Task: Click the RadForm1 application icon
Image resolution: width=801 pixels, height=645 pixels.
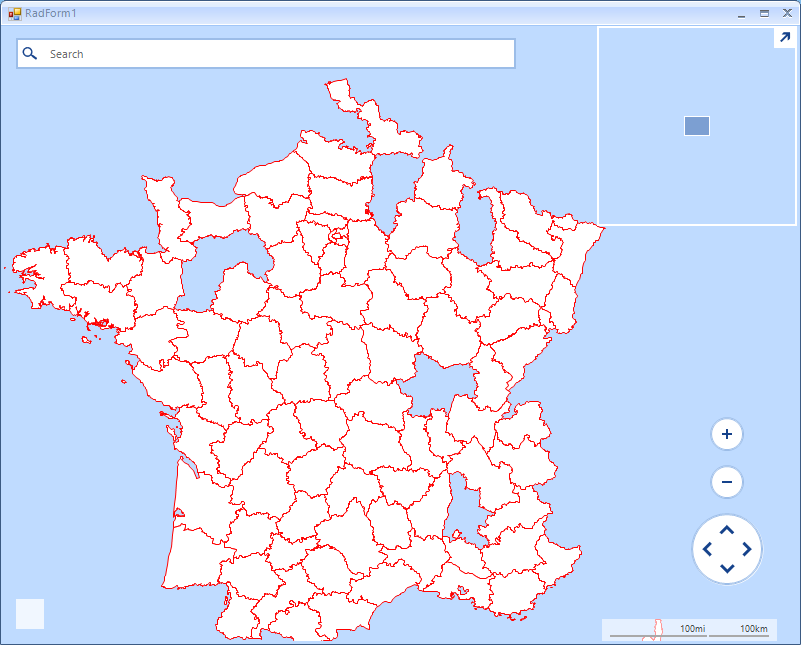Action: [15, 14]
